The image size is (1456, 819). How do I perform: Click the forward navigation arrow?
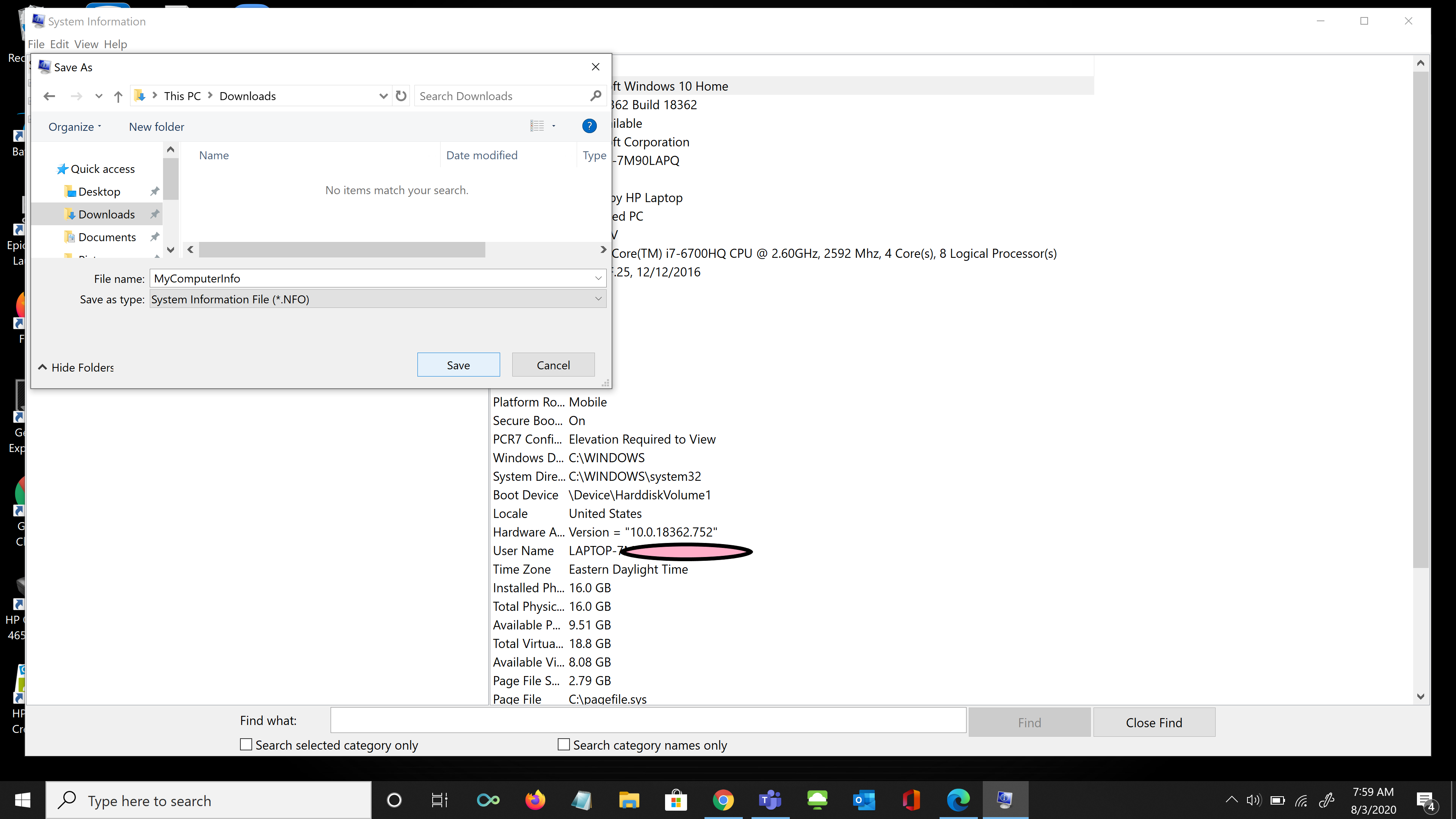pos(76,96)
